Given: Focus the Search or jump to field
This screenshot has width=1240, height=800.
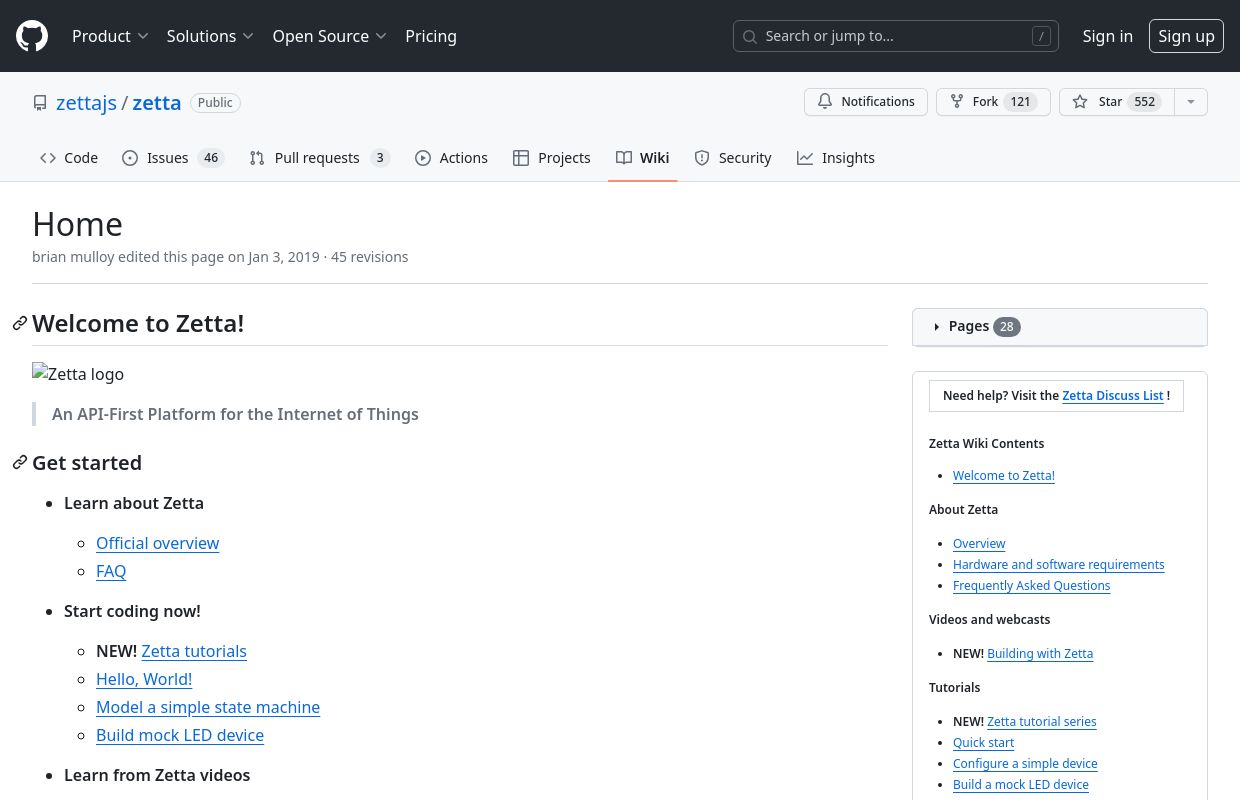Looking at the screenshot, I should 896,36.
